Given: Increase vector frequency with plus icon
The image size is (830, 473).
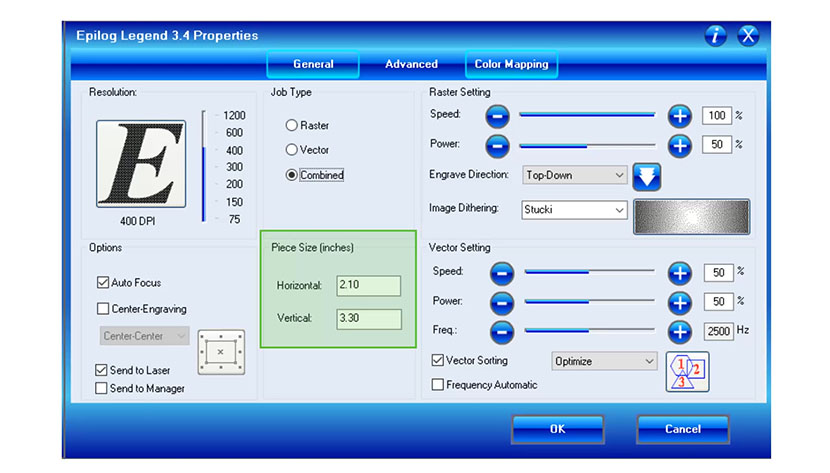Looking at the screenshot, I should (680, 330).
